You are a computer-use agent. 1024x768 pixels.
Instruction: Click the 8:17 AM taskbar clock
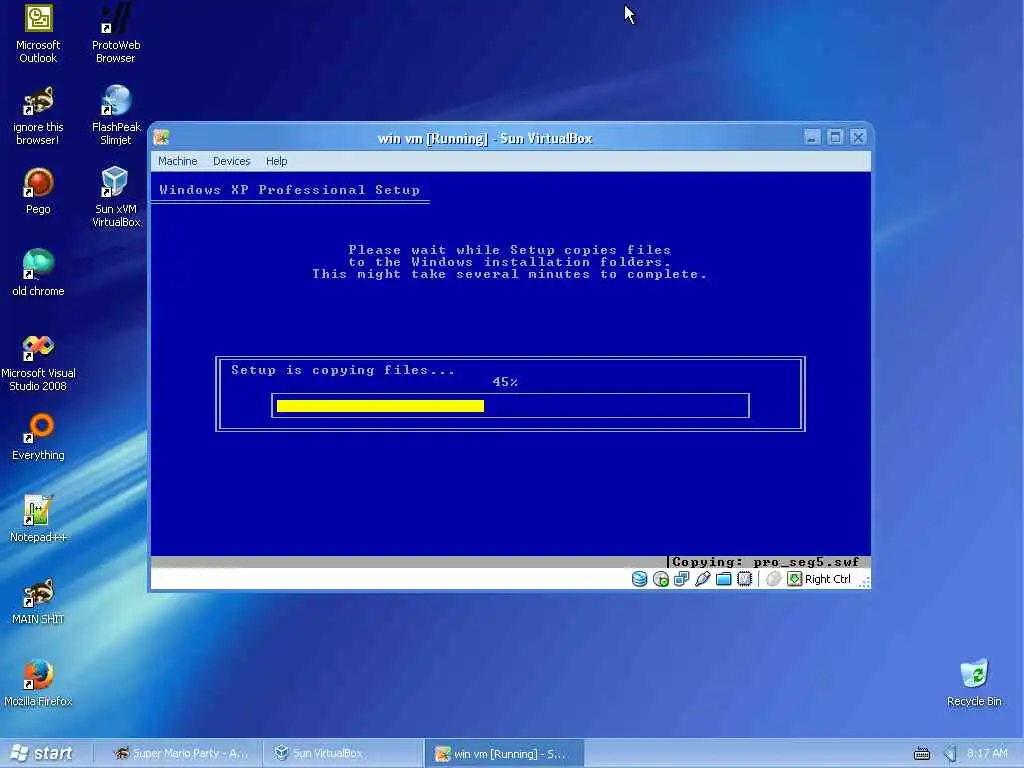click(x=987, y=754)
